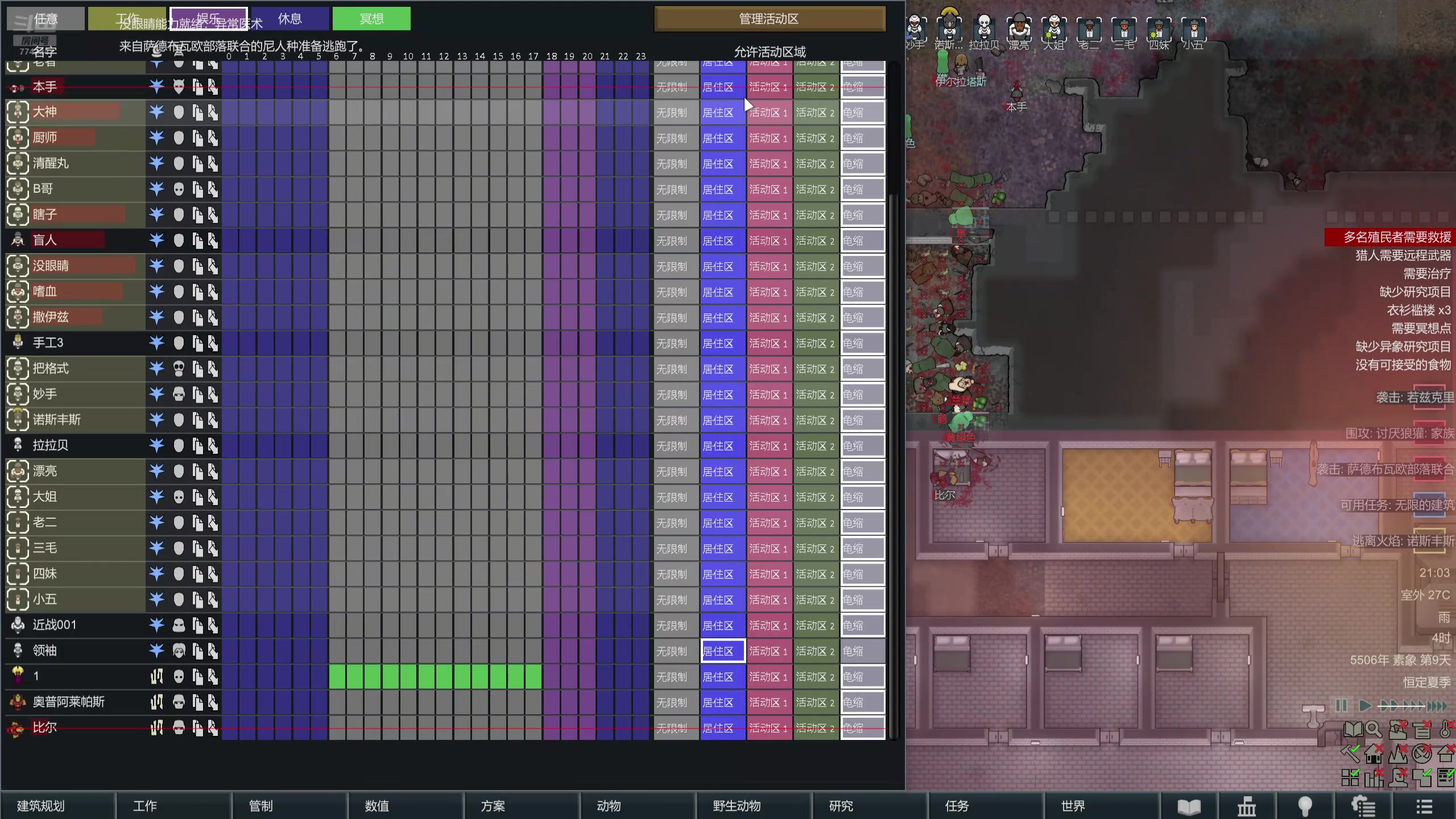Image resolution: width=1456 pixels, height=819 pixels.
Task: Open the 多名殖民者需要救援 alert
Action: (1389, 237)
